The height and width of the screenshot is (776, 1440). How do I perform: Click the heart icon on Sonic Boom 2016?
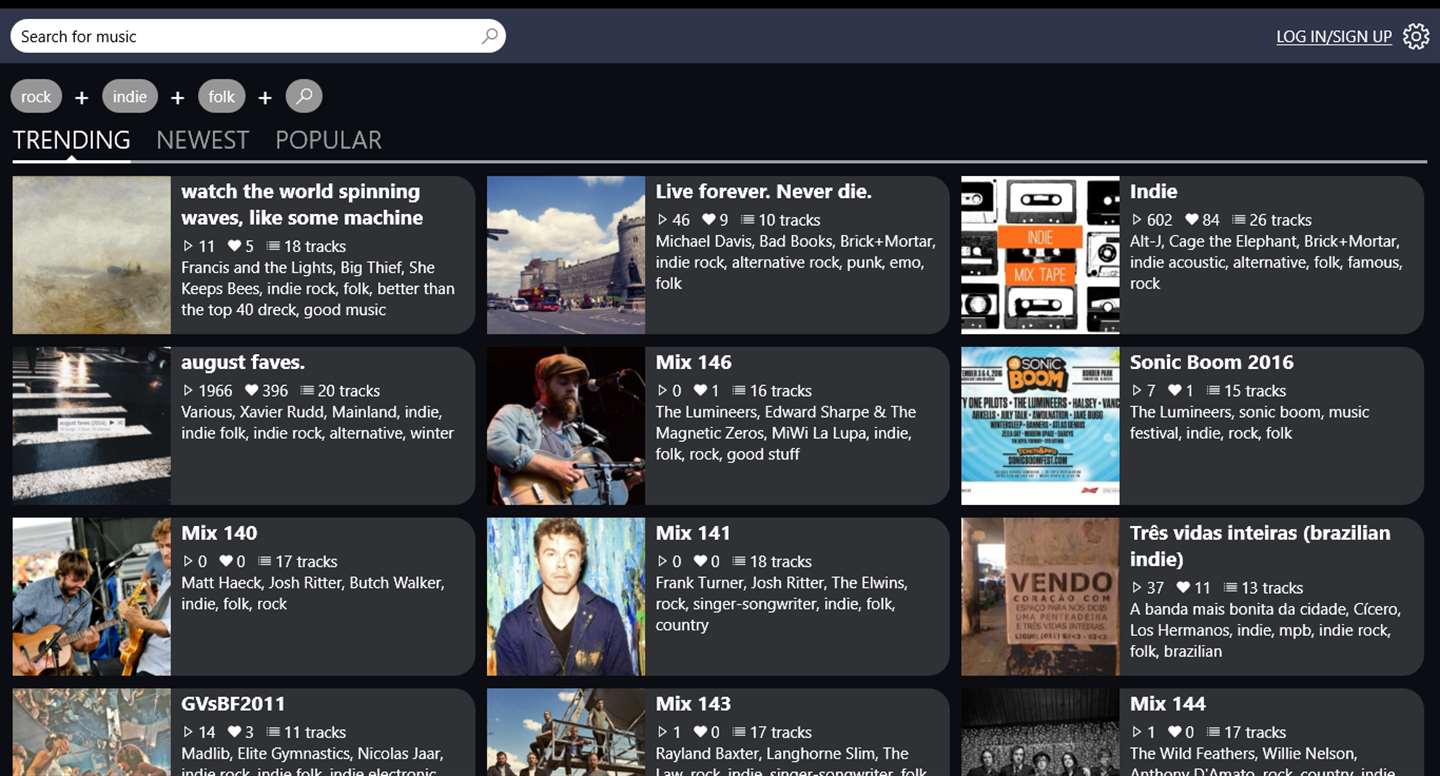point(1173,391)
